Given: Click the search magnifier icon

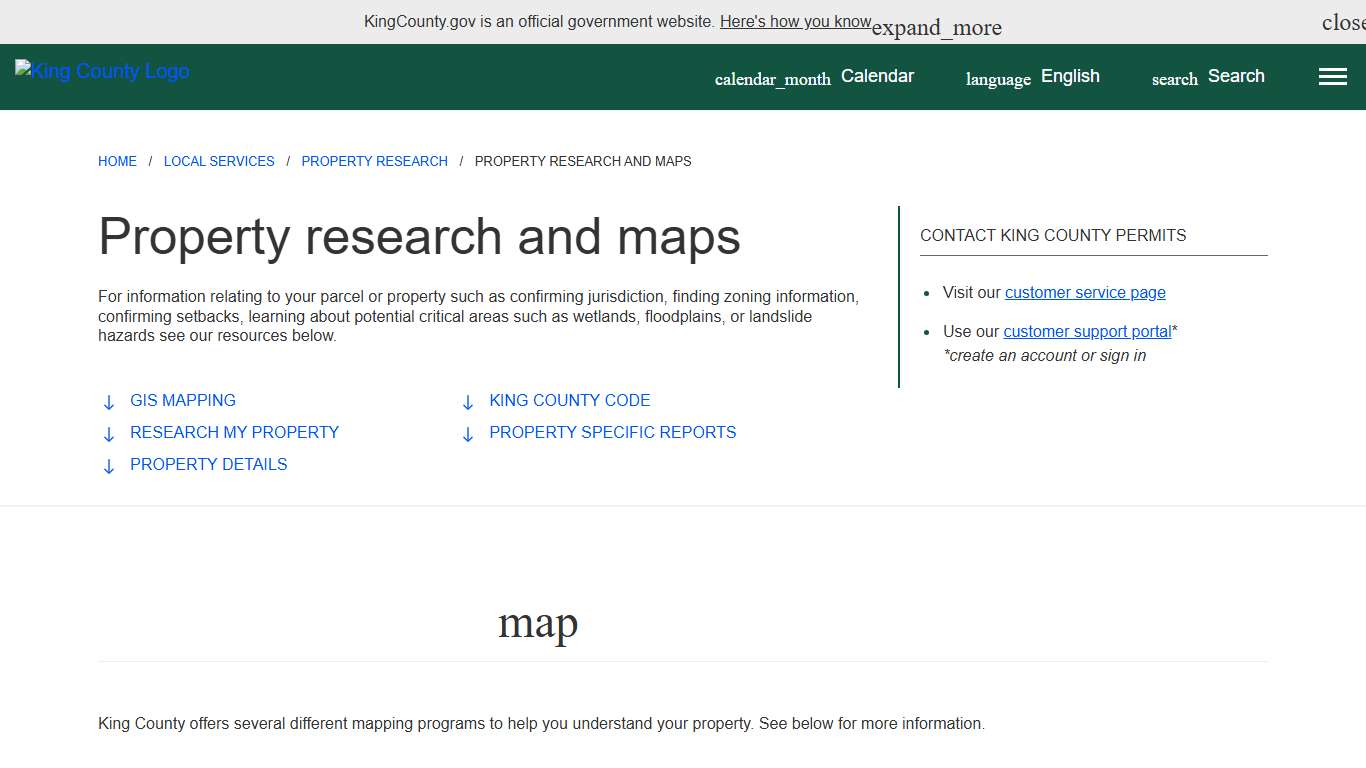Looking at the screenshot, I should [x=1174, y=78].
